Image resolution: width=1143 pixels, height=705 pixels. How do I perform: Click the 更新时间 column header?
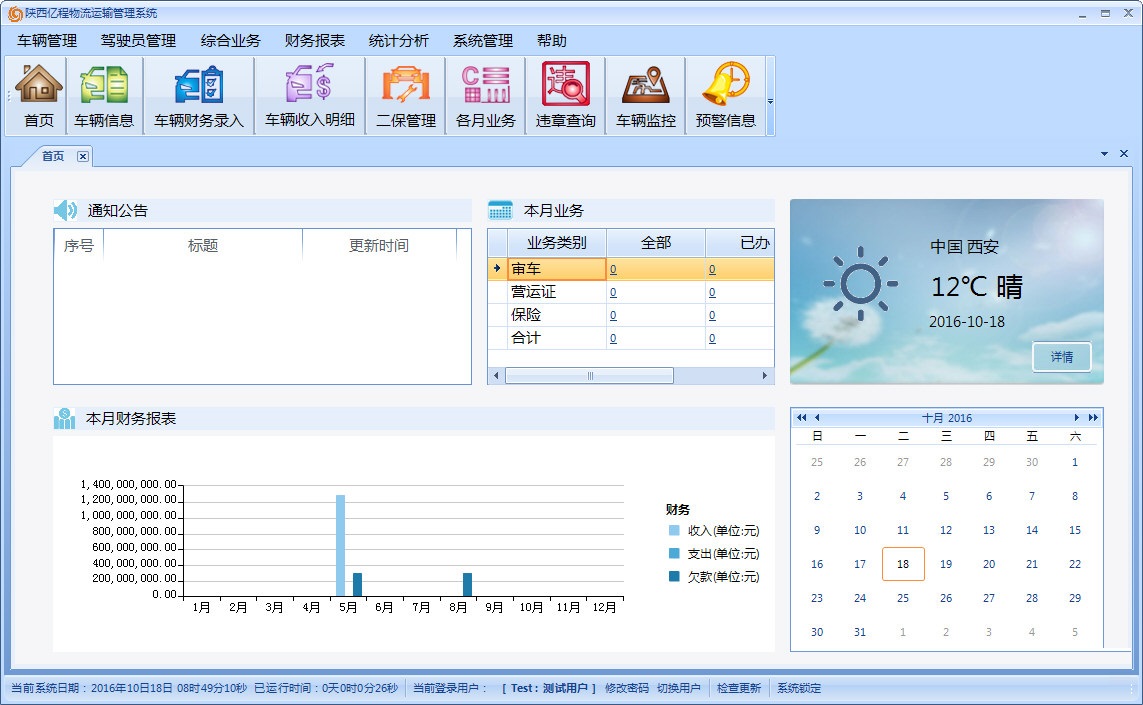click(x=379, y=246)
